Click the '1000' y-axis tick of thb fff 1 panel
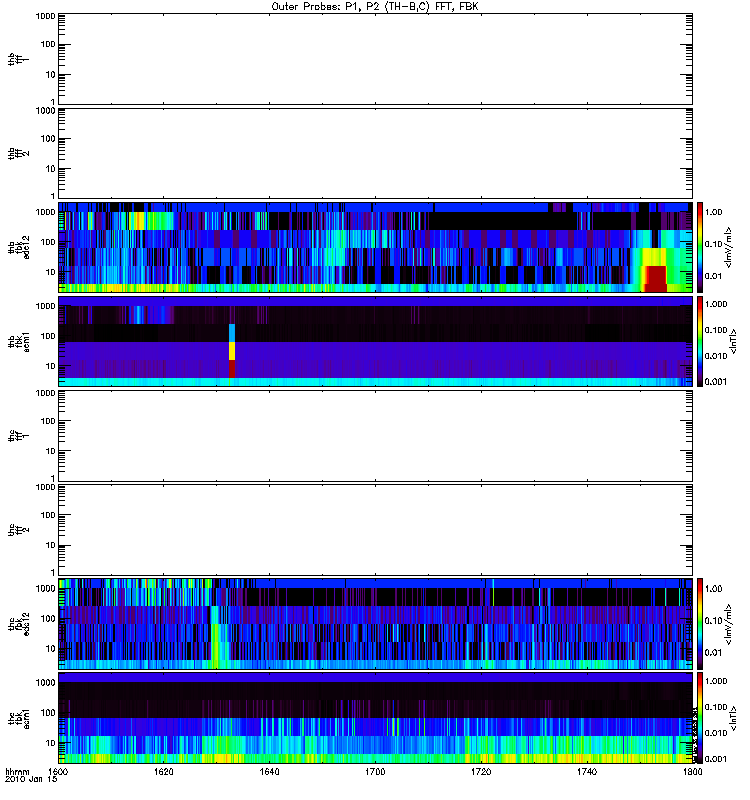 pyautogui.click(x=45, y=16)
